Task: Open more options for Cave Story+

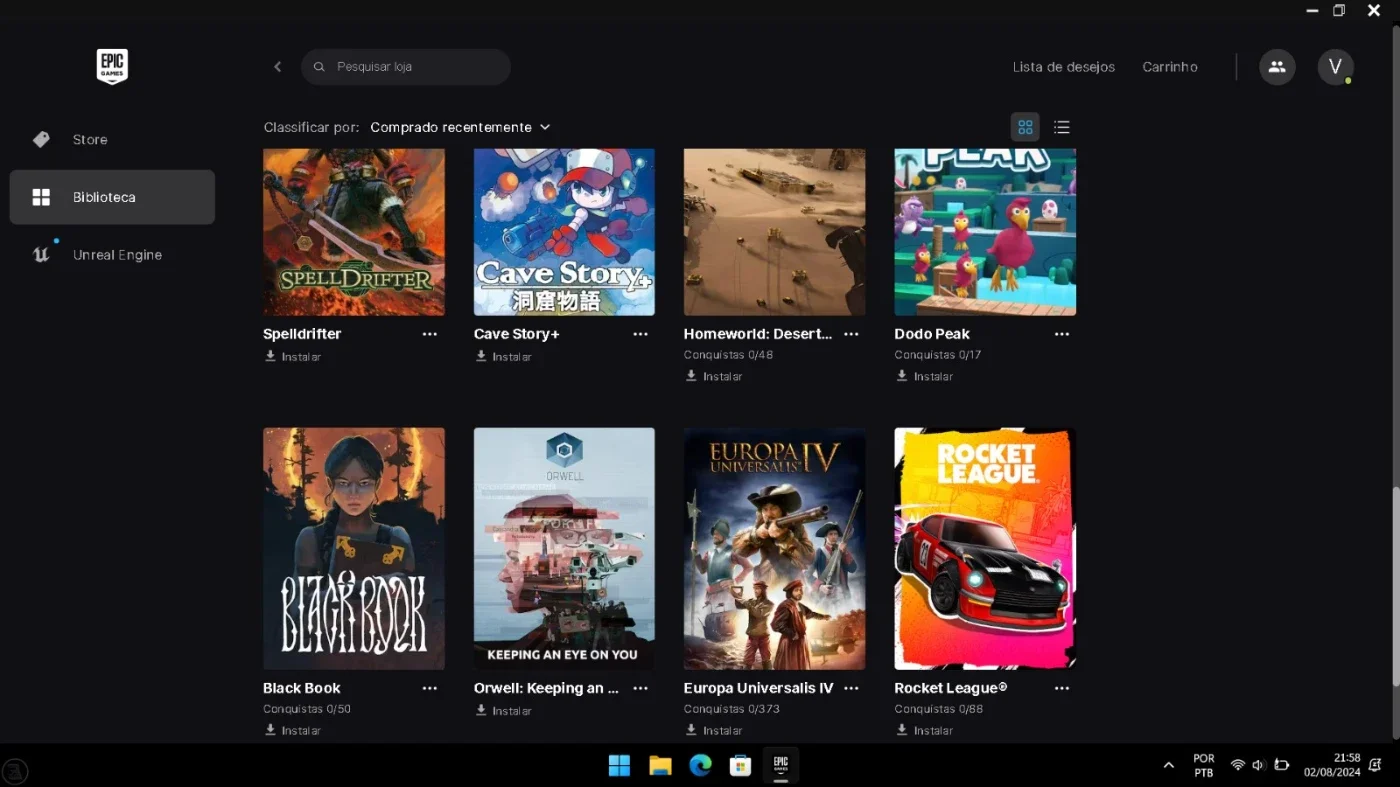Action: [641, 334]
